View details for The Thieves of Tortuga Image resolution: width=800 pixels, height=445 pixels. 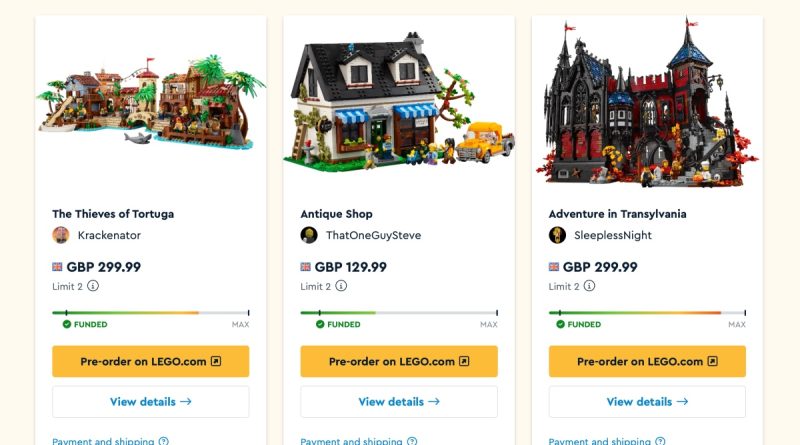click(150, 402)
